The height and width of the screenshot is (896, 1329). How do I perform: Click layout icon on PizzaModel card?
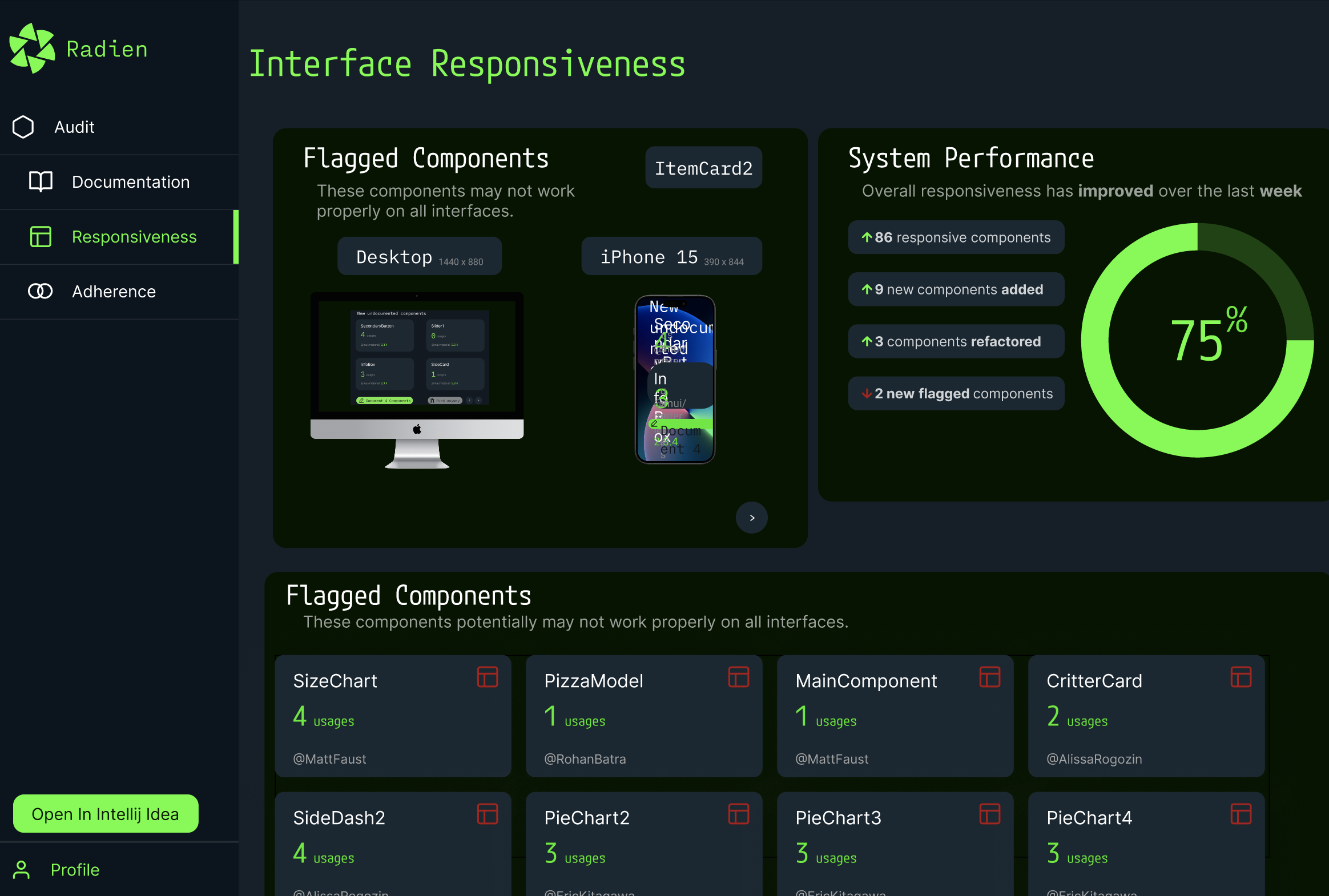coord(738,677)
